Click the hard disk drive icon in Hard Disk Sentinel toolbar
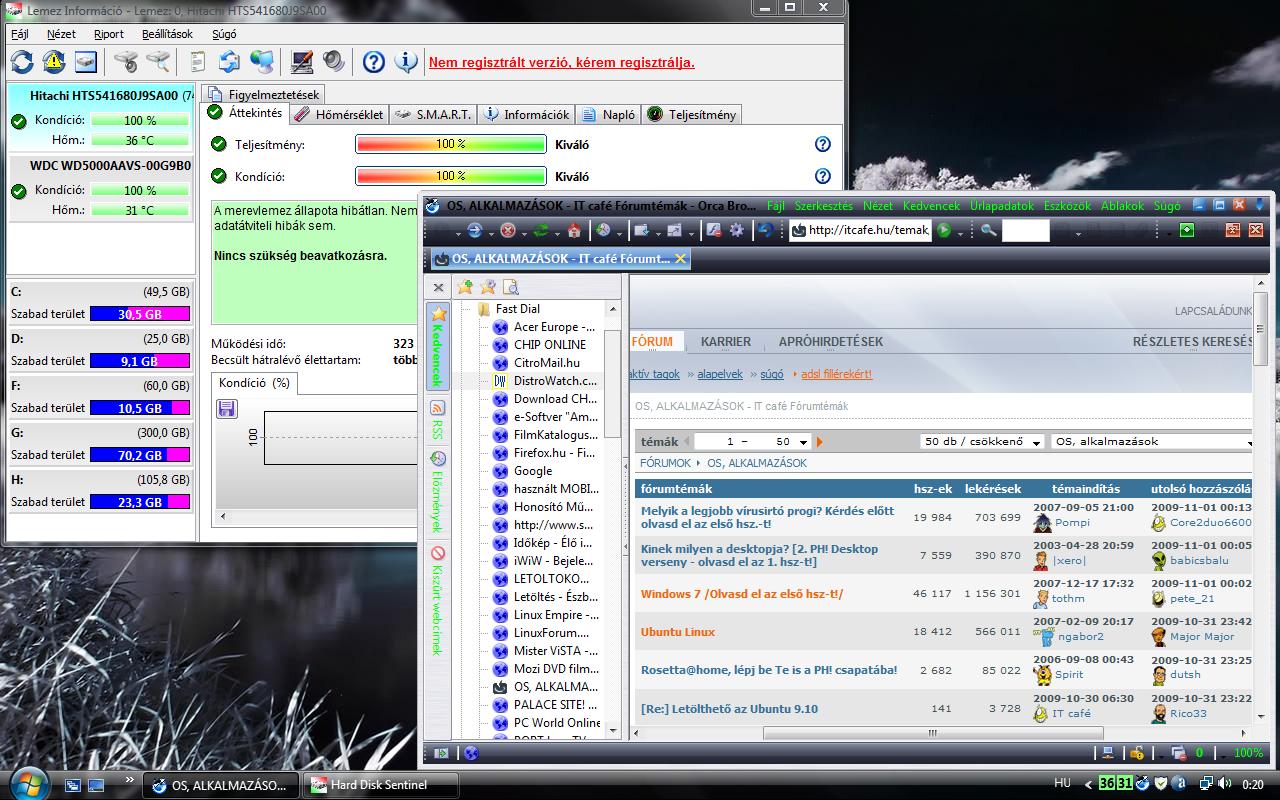Screen dimensions: 1280x800 click(86, 62)
